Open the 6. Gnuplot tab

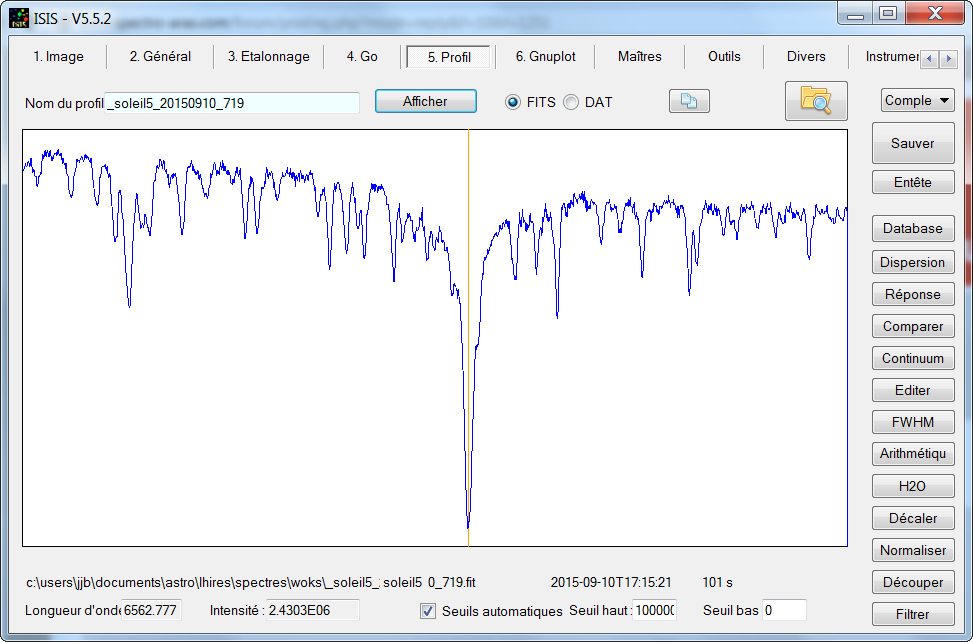coord(545,56)
